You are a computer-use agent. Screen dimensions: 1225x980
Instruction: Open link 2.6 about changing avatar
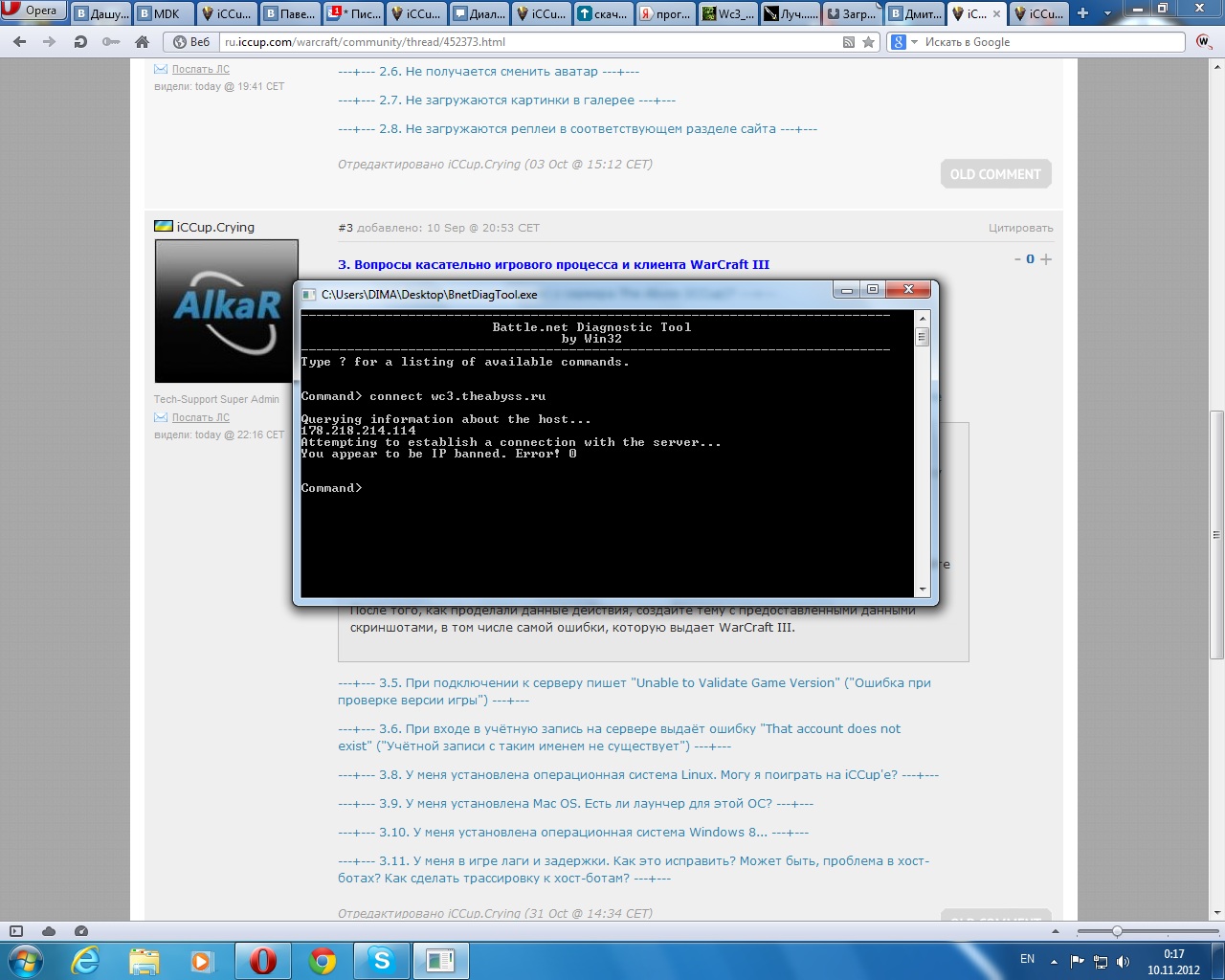click(488, 72)
